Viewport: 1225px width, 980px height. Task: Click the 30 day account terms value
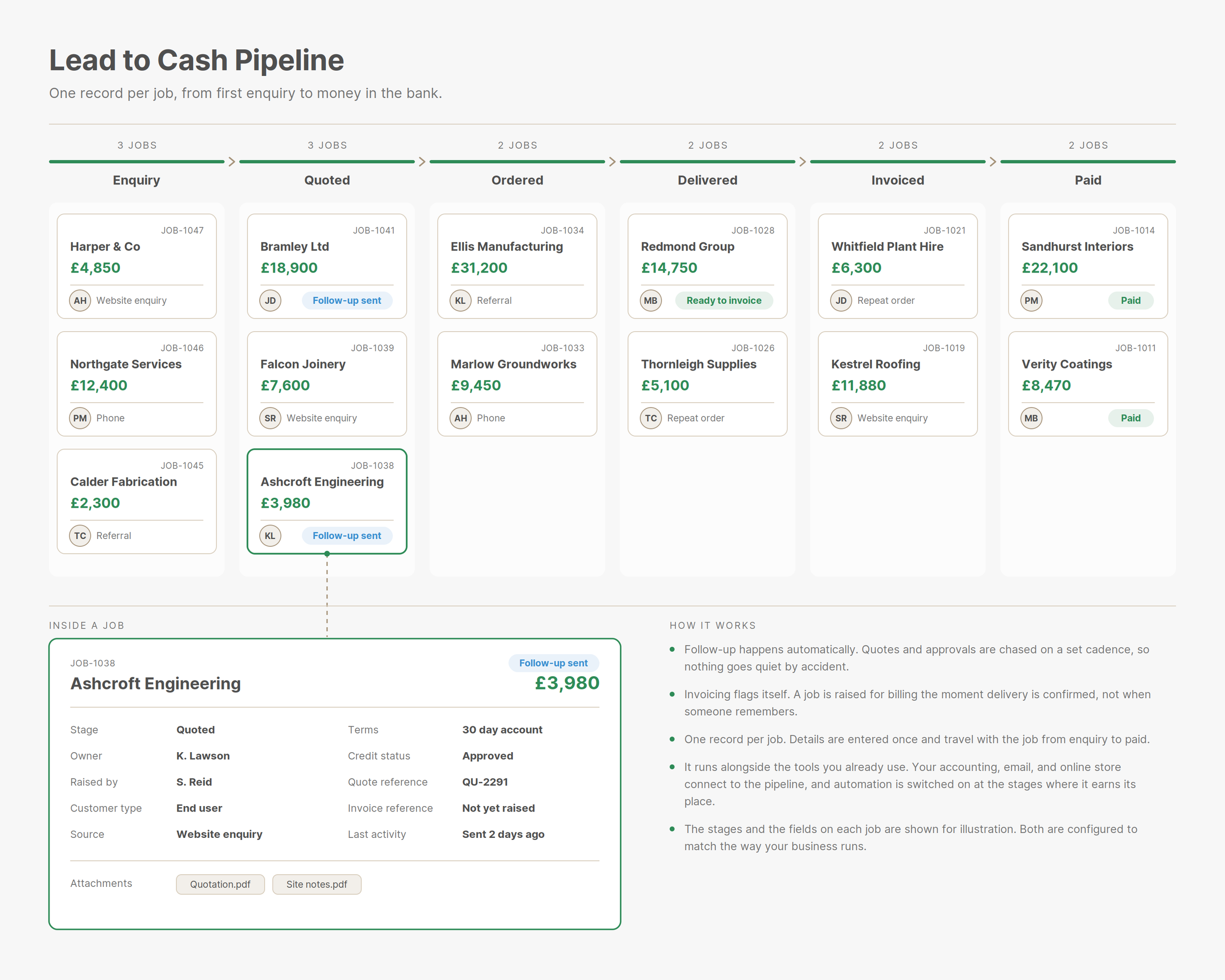point(502,730)
